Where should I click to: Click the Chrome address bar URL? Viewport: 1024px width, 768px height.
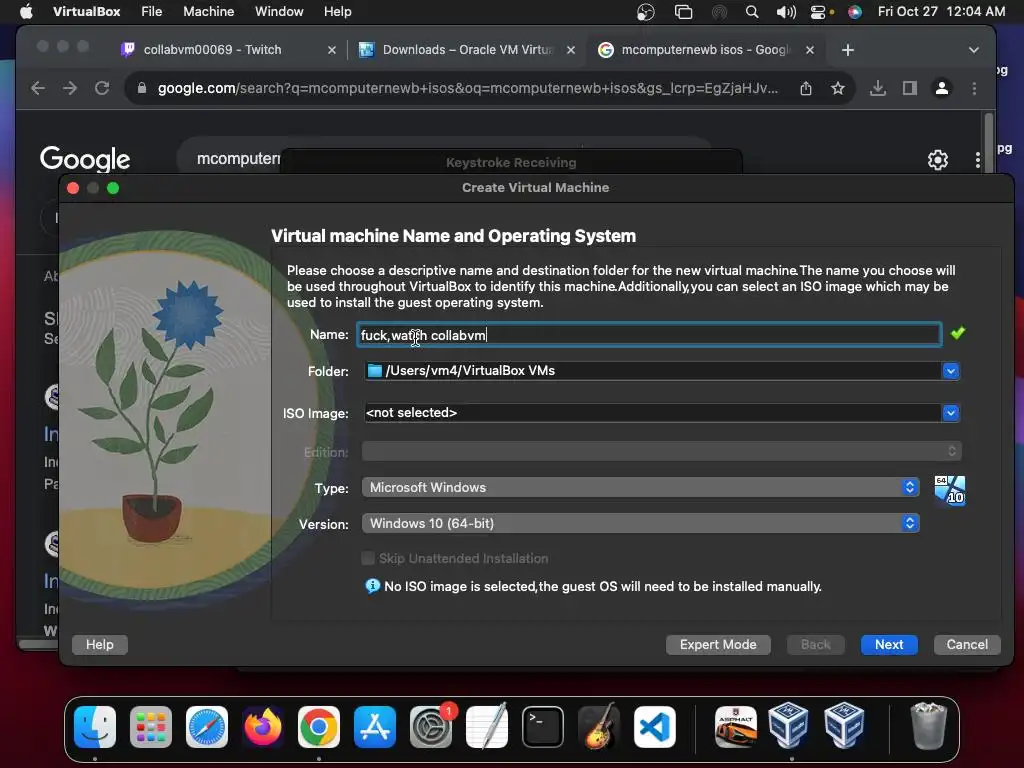click(x=468, y=88)
